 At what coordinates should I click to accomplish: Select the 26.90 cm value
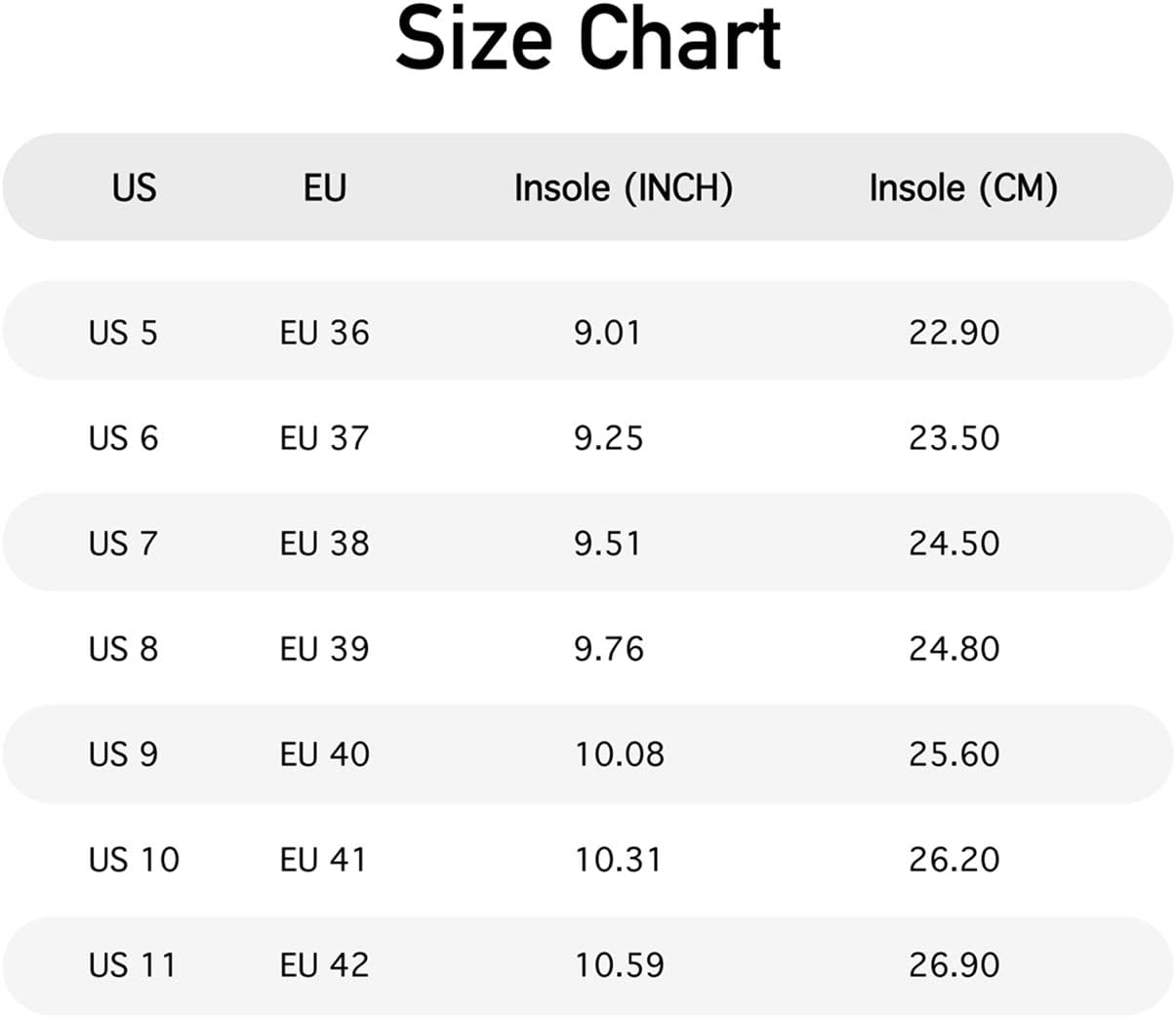pyautogui.click(x=953, y=965)
